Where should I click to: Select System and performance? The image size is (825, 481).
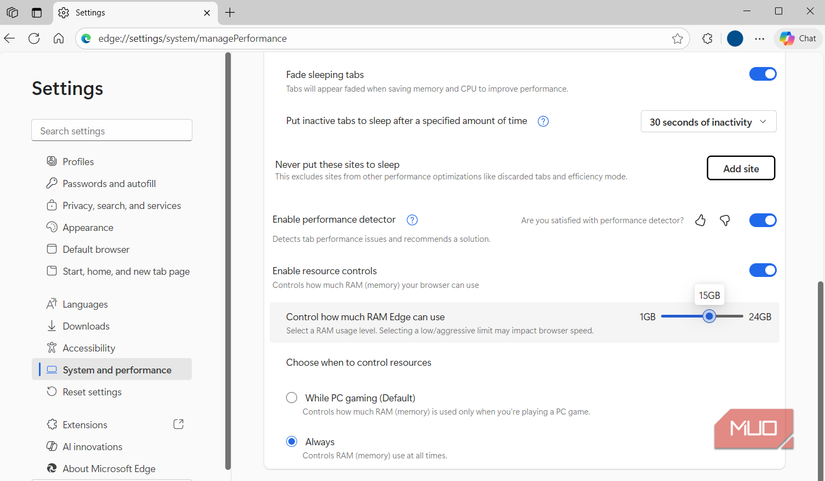click(112, 370)
